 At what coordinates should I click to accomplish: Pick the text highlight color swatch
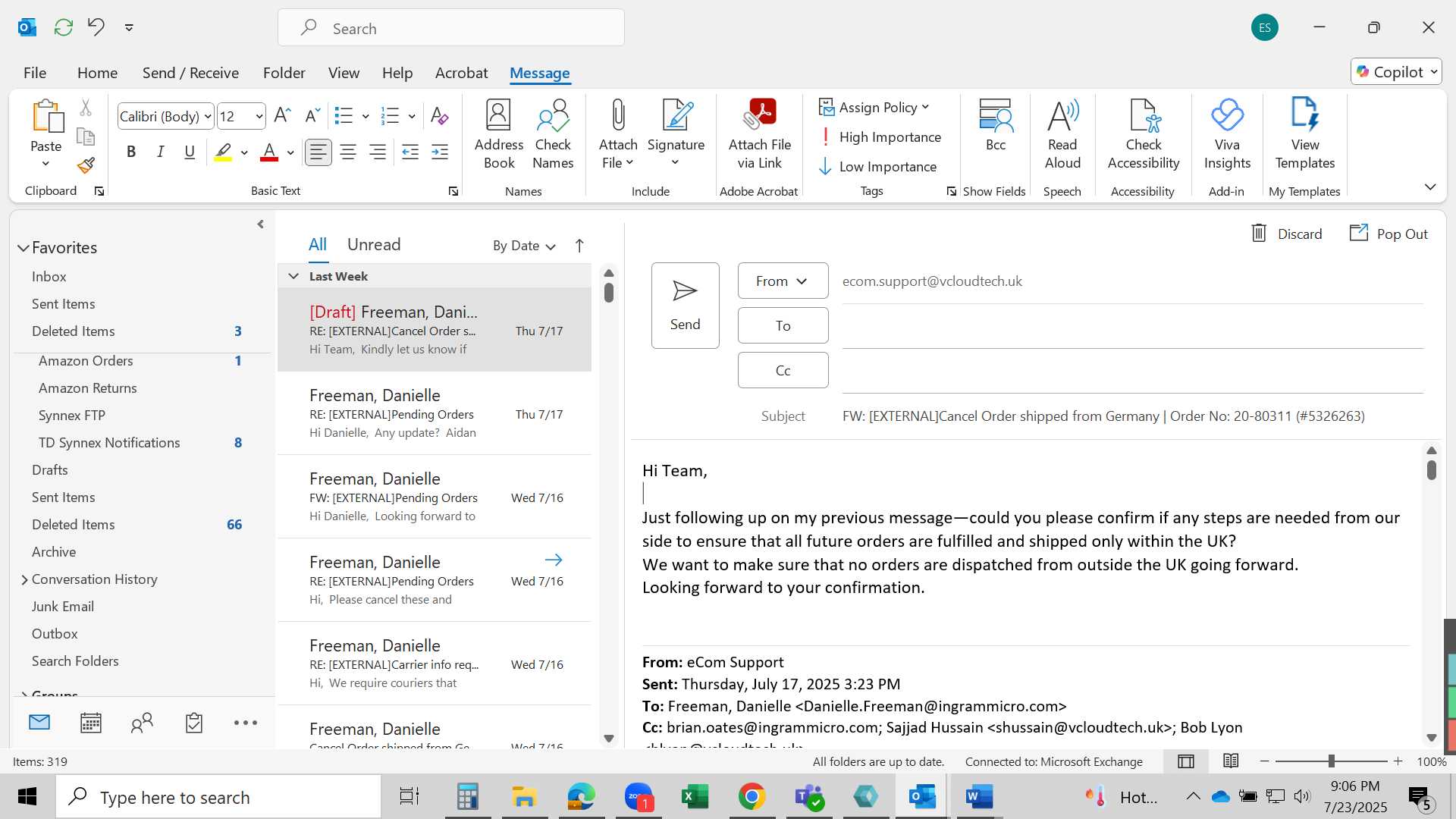click(x=223, y=152)
